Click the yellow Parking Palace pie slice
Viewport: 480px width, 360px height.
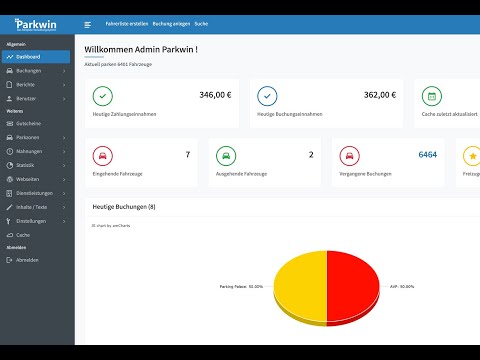click(x=300, y=286)
